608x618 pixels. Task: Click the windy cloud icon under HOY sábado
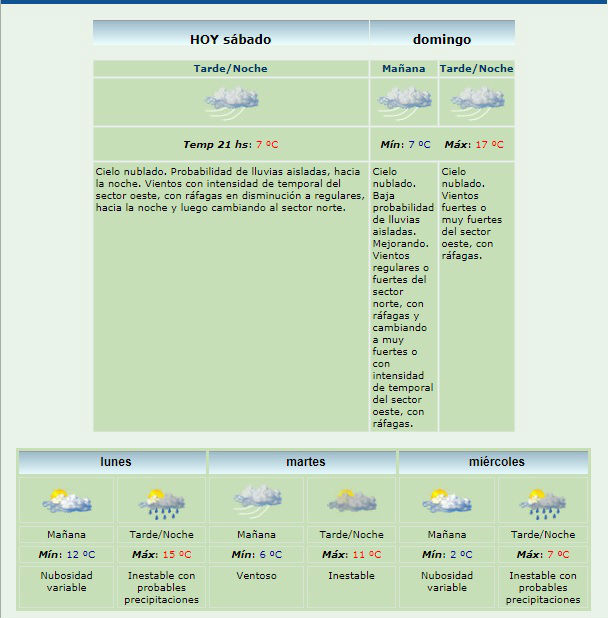[231, 99]
